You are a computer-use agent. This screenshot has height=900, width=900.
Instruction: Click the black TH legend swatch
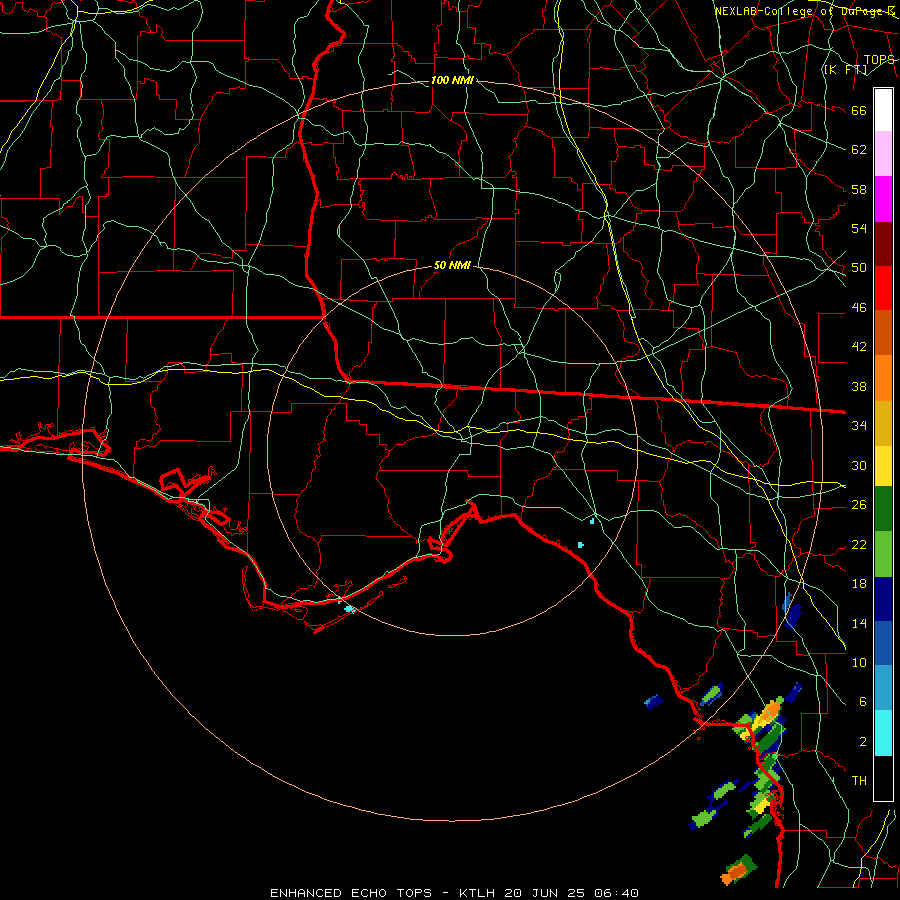point(883,778)
